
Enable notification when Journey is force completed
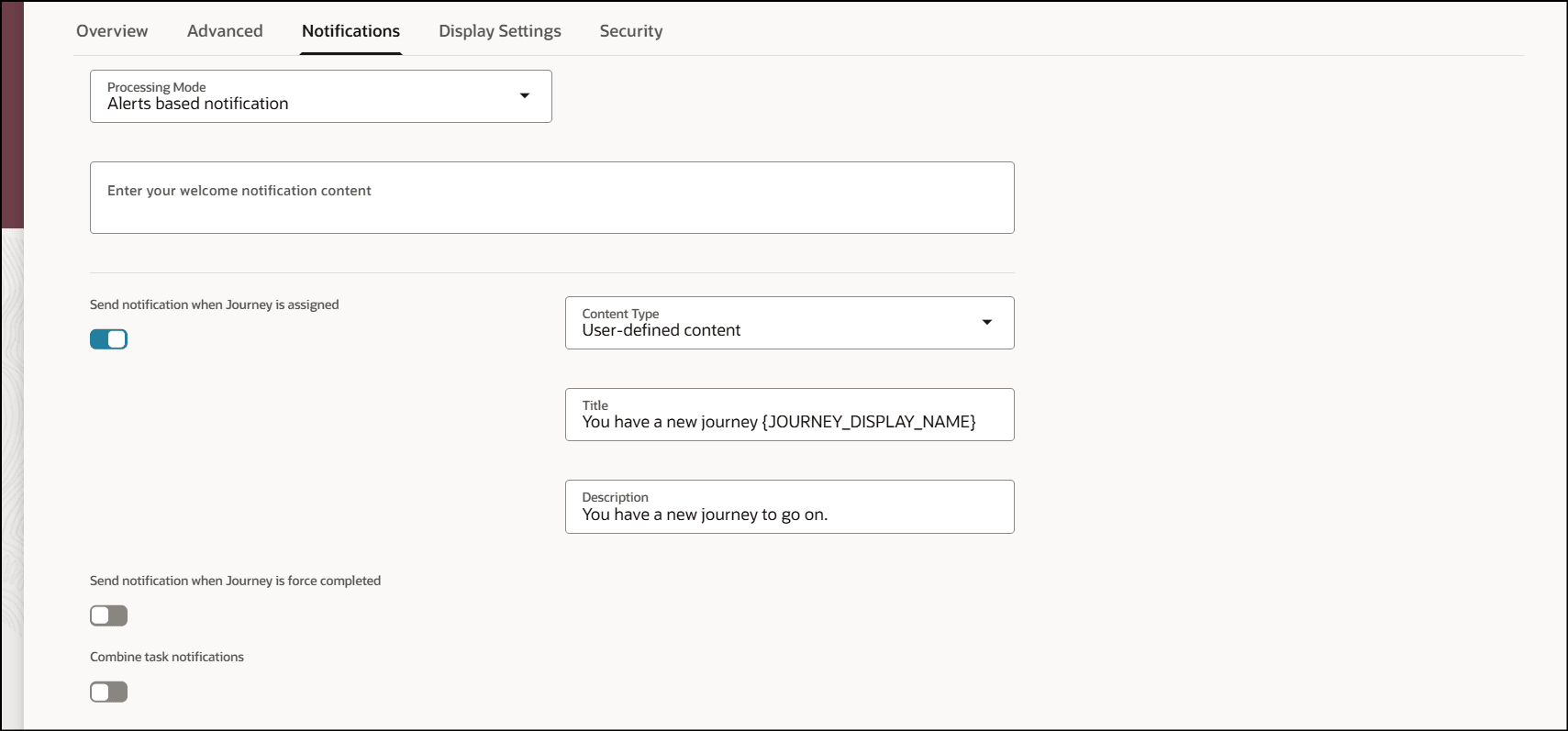click(108, 615)
